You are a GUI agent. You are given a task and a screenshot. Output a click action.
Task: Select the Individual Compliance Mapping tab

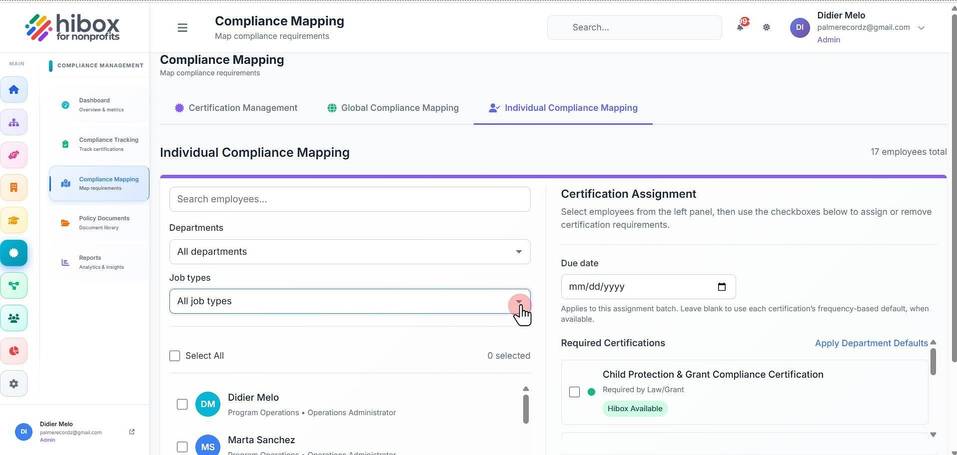coord(563,108)
